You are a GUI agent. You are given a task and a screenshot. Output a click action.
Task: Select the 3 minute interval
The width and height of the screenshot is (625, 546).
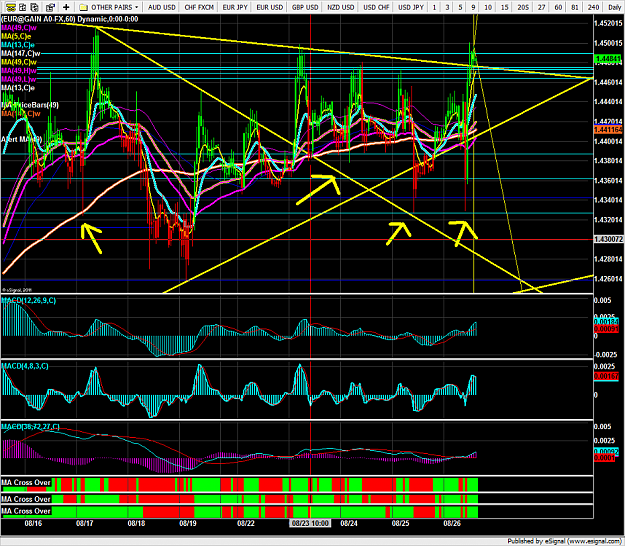tap(447, 7)
